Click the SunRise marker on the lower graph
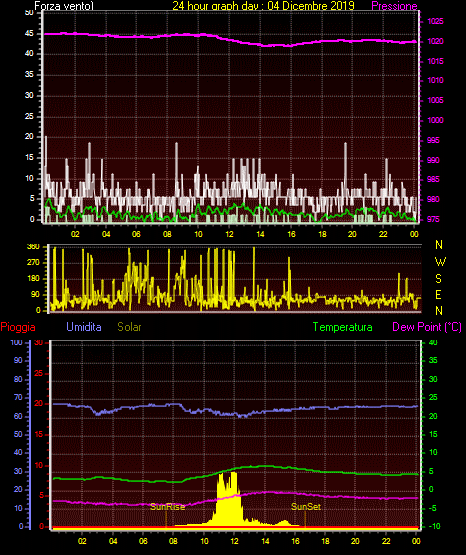Image resolution: width=466 pixels, height=555 pixels. (x=167, y=507)
